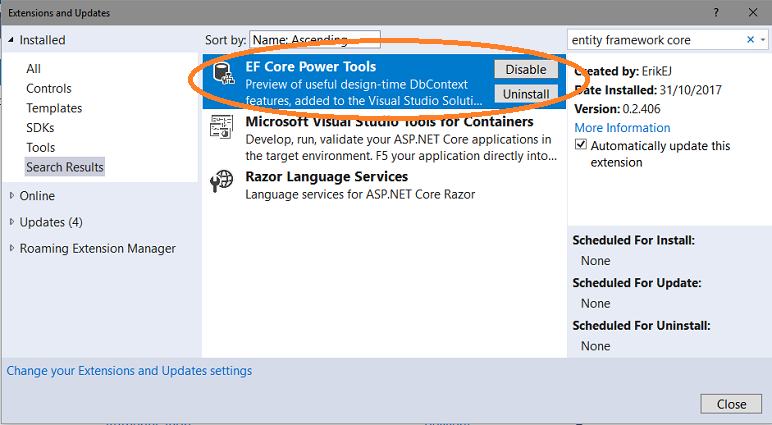This screenshot has width=772, height=425.
Task: Click the Razor Language Services icon
Action: (x=221, y=181)
